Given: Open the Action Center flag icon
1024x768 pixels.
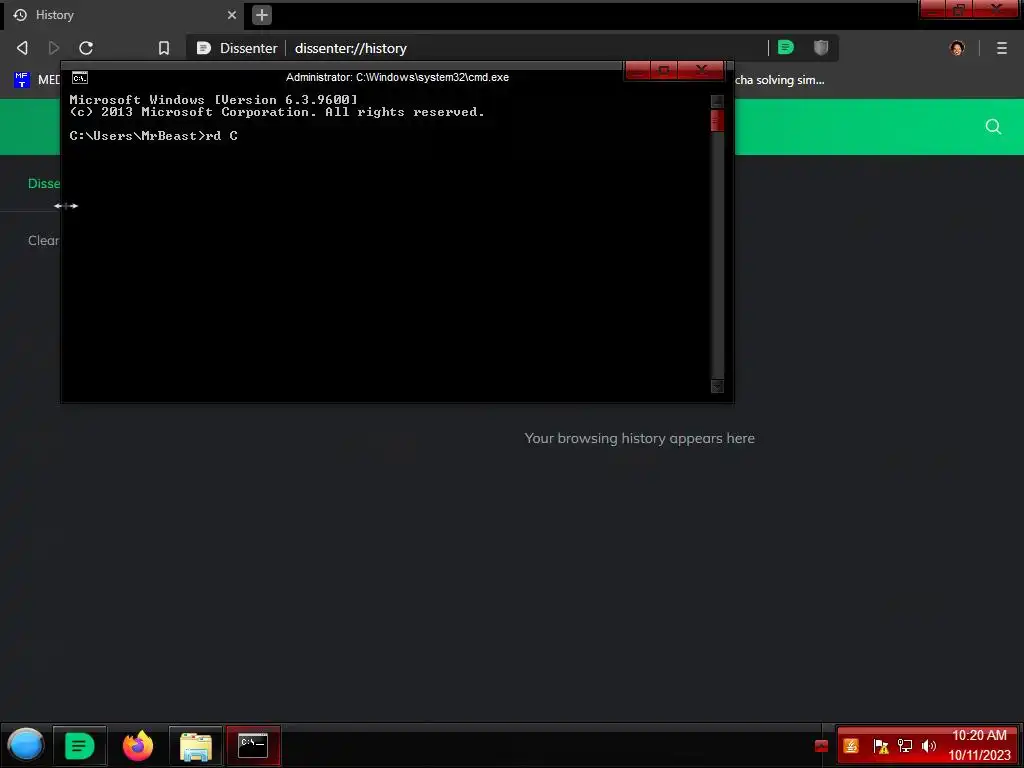Looking at the screenshot, I should 880,746.
